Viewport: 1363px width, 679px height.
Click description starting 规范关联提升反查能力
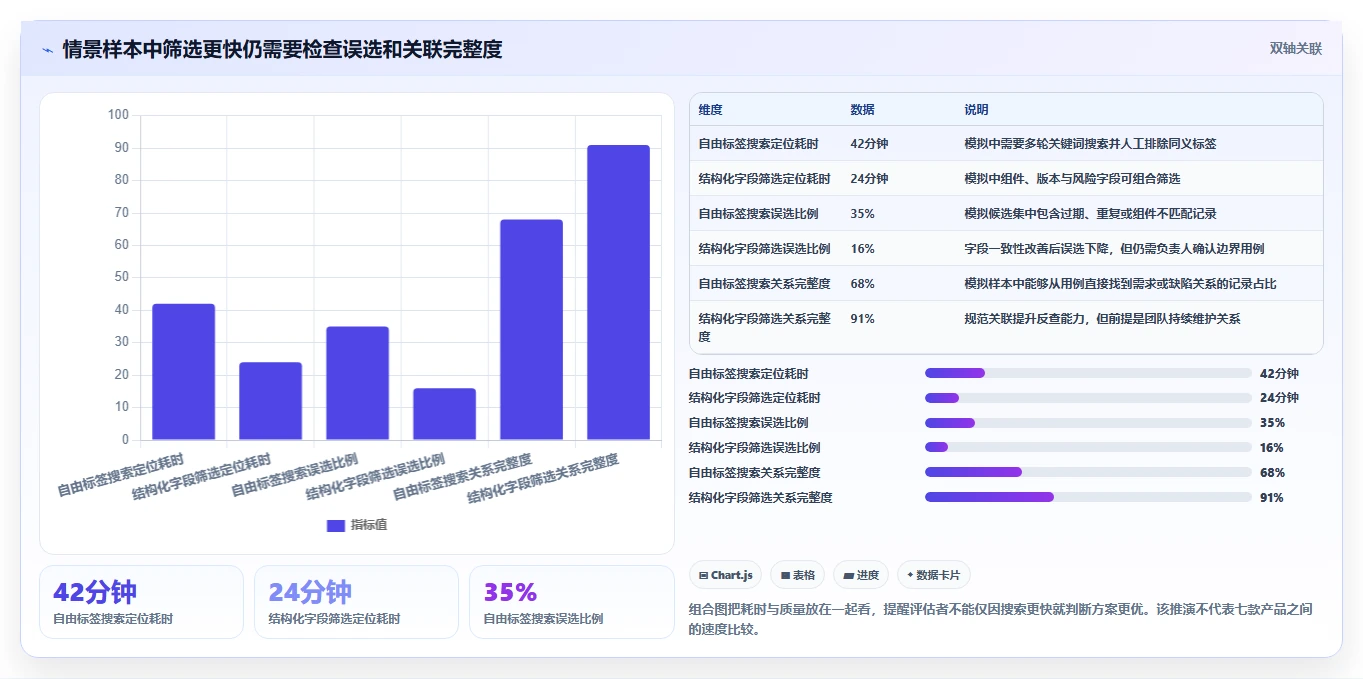(x=1102, y=319)
